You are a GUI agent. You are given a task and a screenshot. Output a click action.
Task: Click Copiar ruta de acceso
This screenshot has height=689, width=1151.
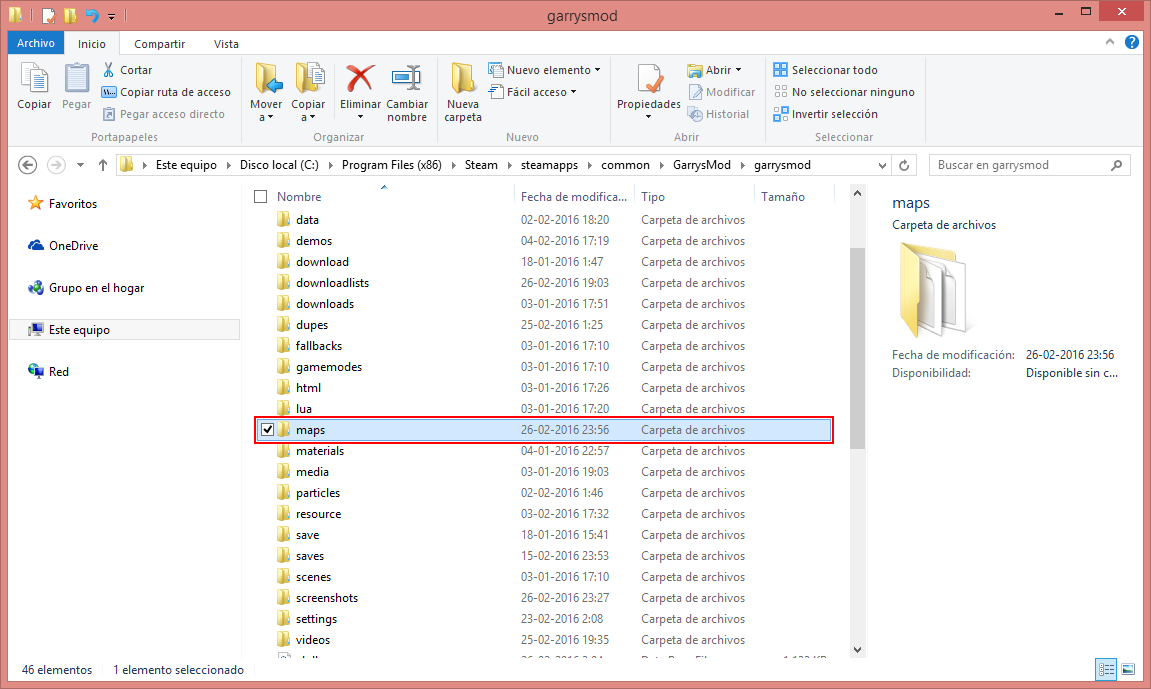(167, 92)
